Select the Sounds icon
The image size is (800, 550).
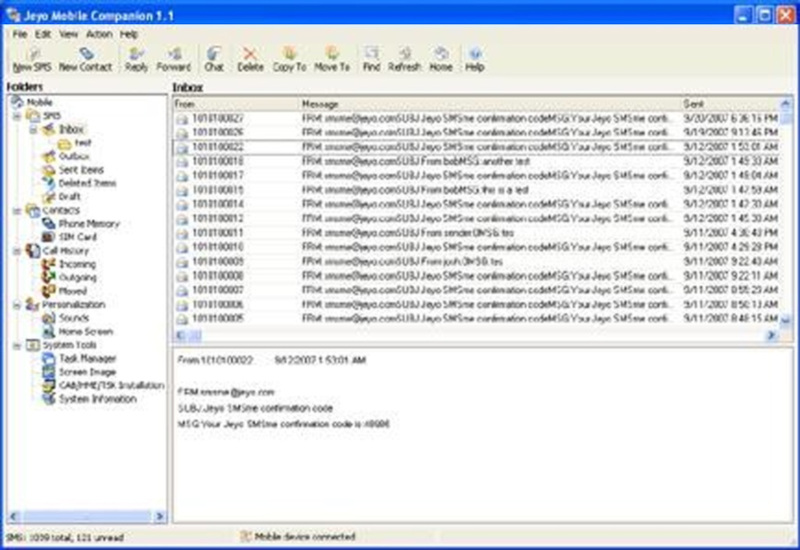(x=49, y=318)
